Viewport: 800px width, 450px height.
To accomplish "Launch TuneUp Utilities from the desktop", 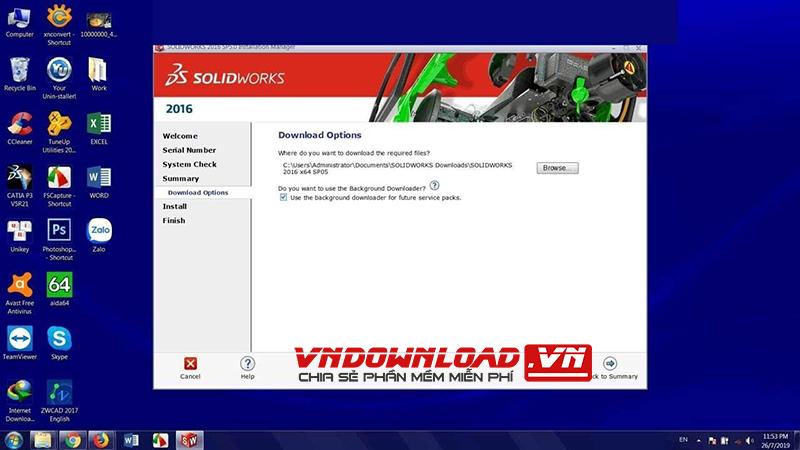I will click(x=59, y=132).
